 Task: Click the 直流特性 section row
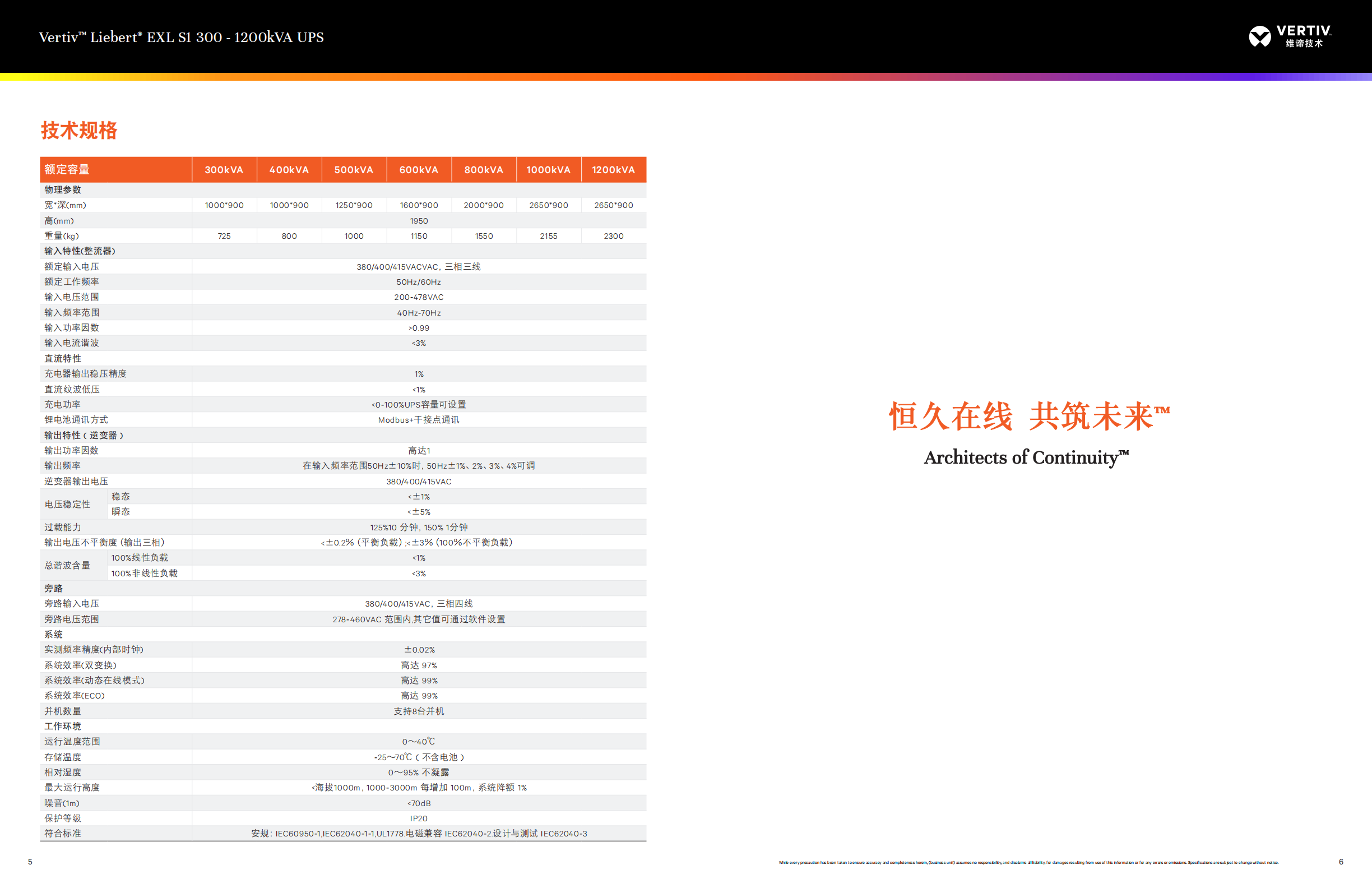[x=343, y=359]
